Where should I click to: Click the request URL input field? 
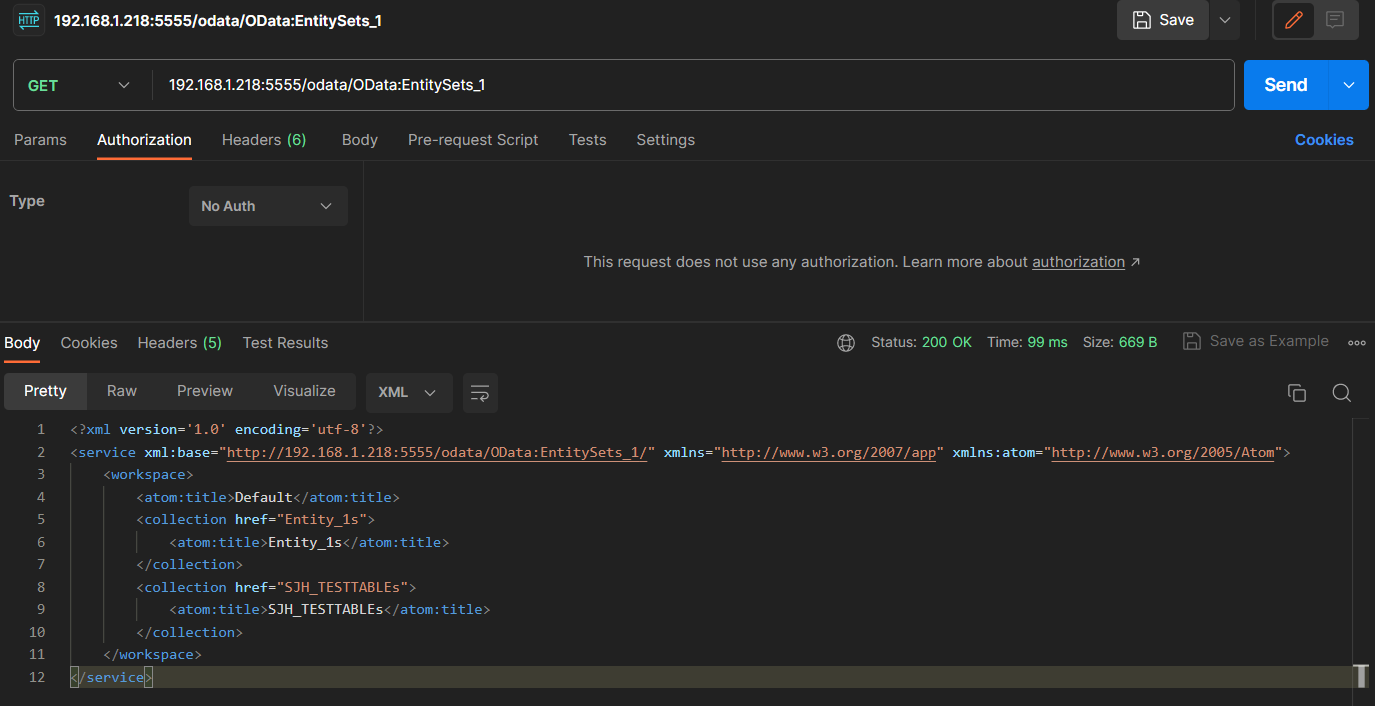(x=690, y=85)
